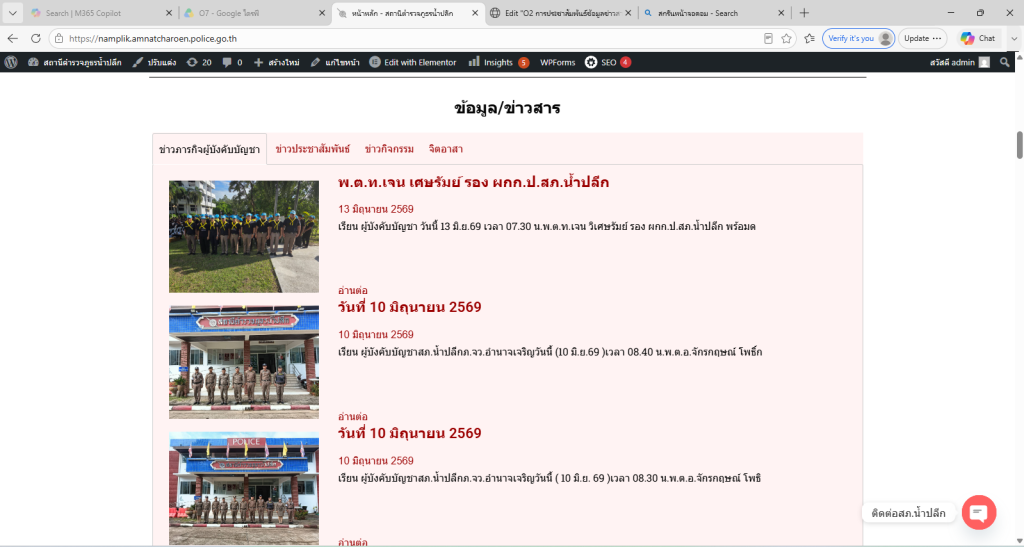Select the ข่าวภารกิจผู้บังคับบัญชา tab

point(210,149)
